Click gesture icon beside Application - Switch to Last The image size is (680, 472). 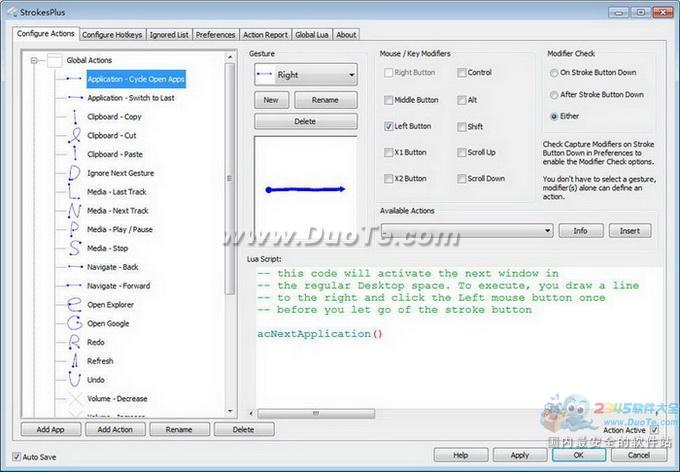coord(75,98)
